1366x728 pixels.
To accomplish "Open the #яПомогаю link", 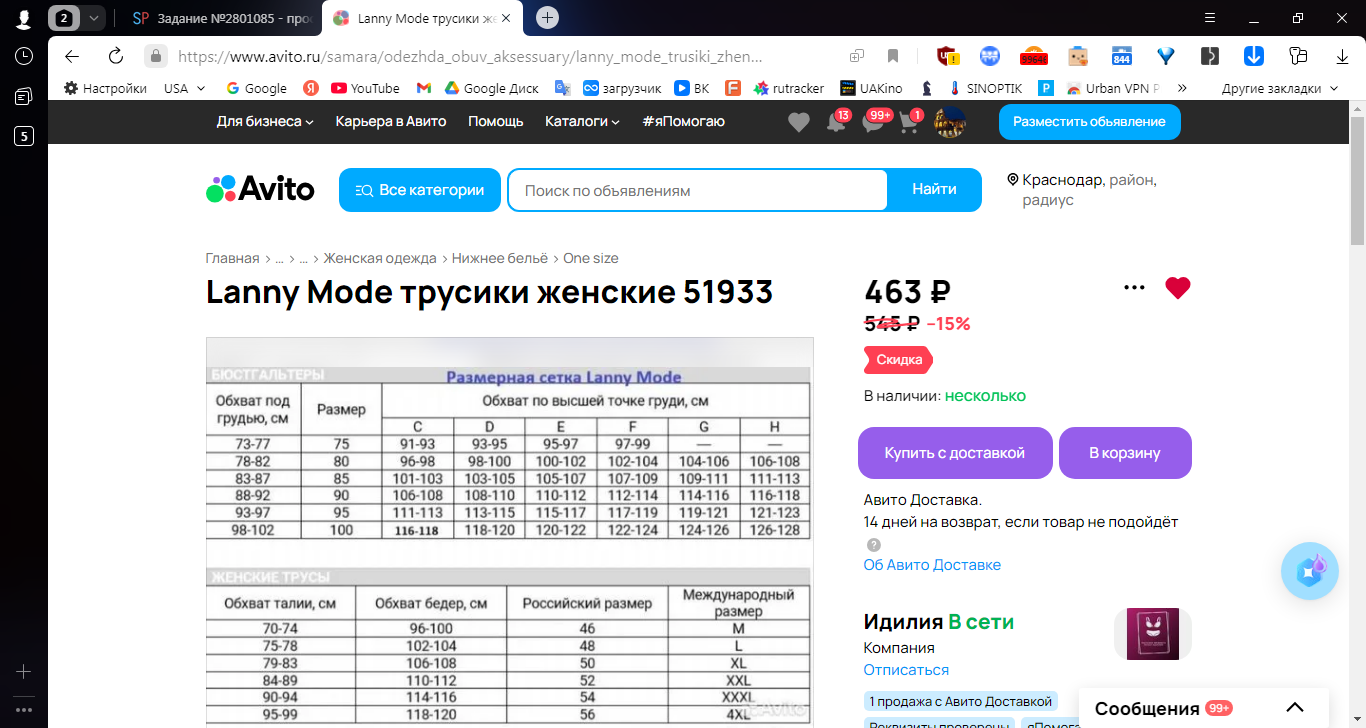I will 684,121.
